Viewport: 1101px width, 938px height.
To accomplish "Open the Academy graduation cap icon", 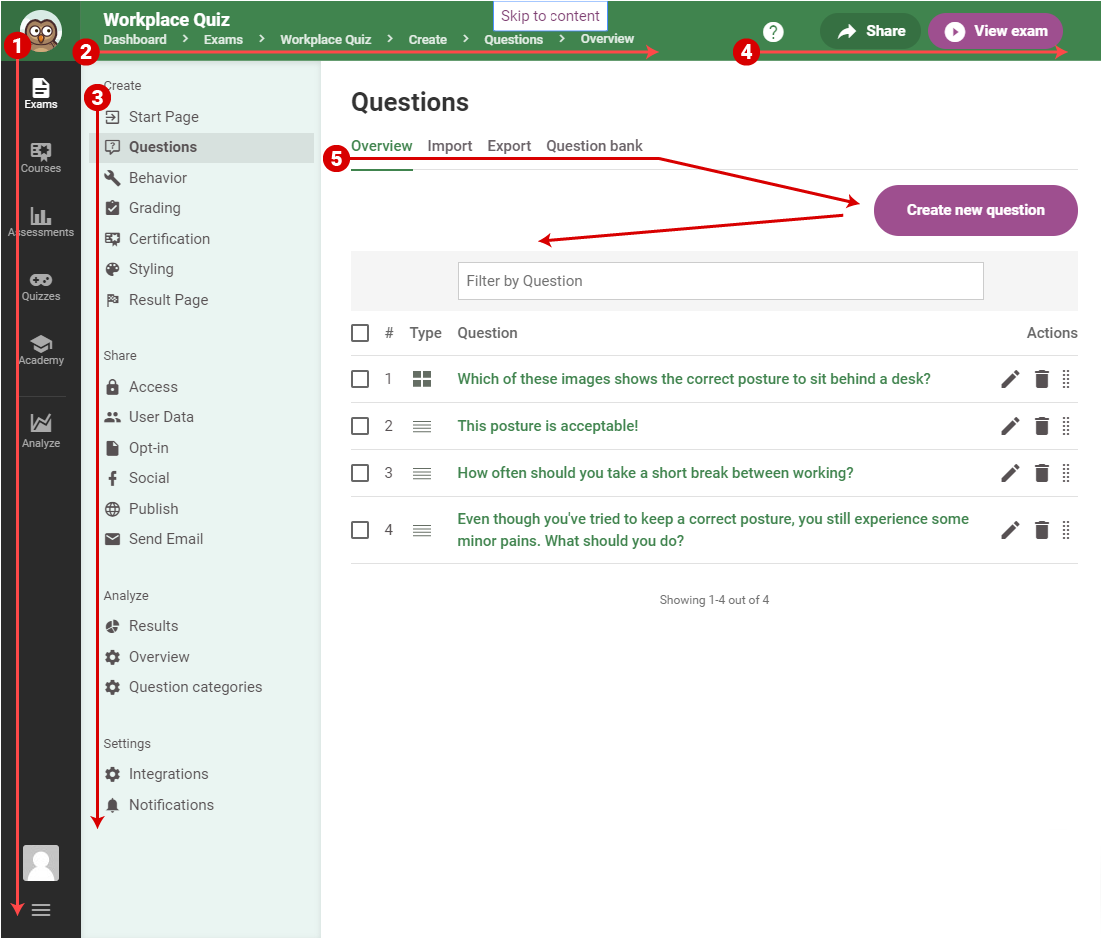I will [41, 348].
